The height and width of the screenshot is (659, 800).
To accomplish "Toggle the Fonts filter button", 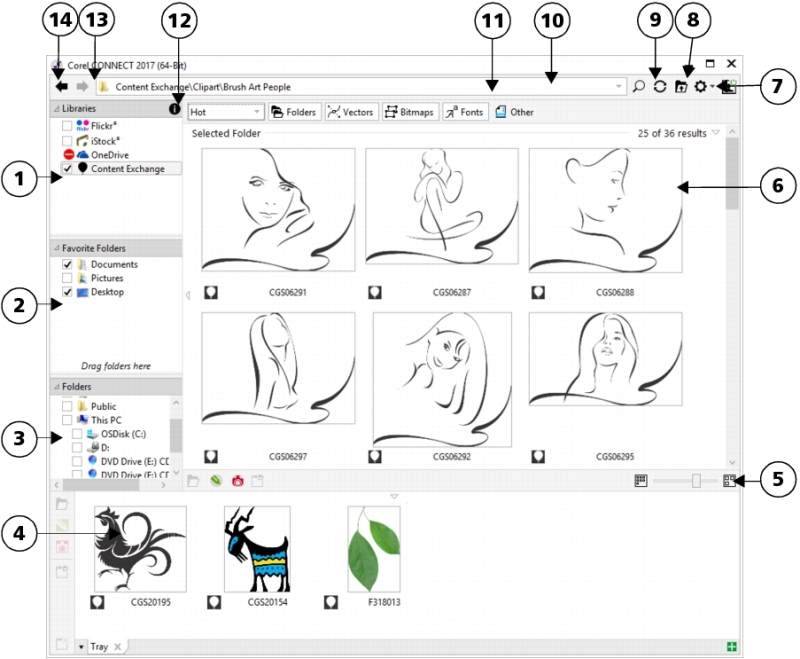I will pyautogui.click(x=465, y=112).
